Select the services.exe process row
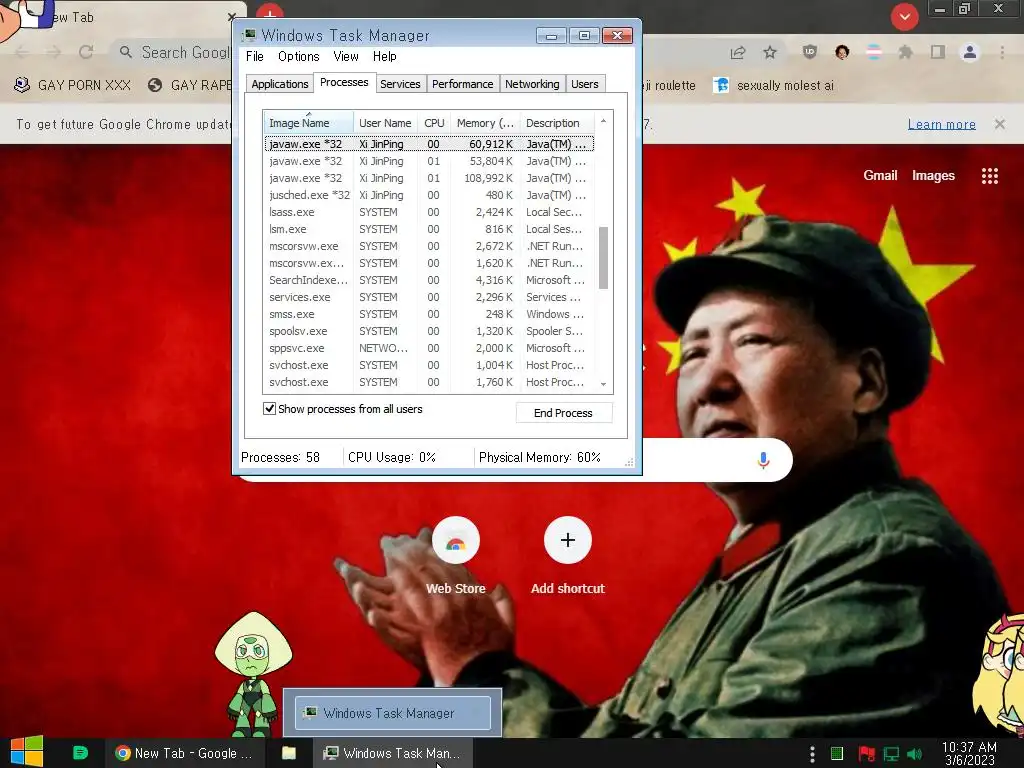 click(x=429, y=297)
